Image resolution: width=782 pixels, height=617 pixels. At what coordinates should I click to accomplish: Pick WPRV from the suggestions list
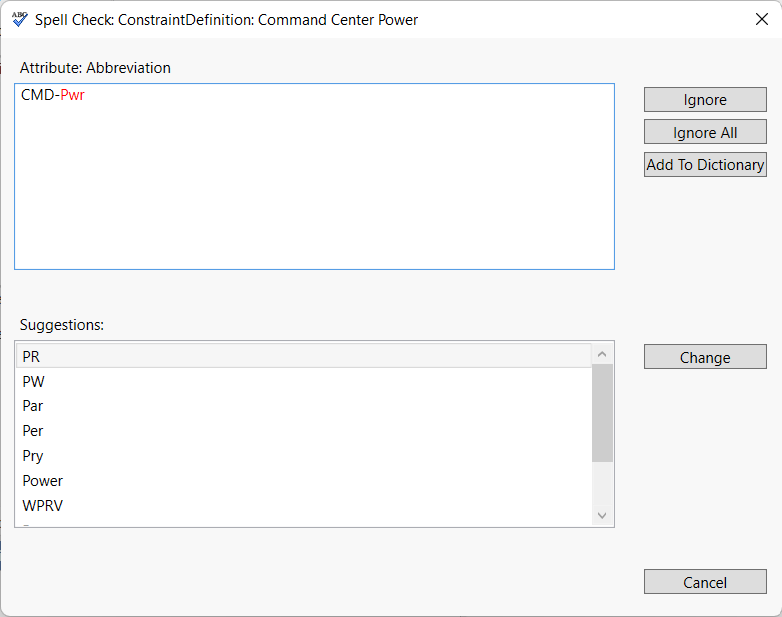[43, 506]
